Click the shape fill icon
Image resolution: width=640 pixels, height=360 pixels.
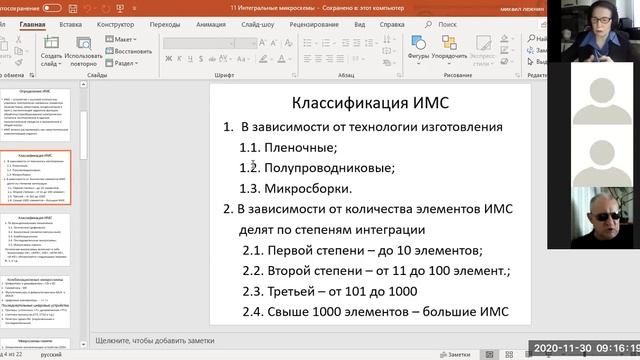(505, 39)
